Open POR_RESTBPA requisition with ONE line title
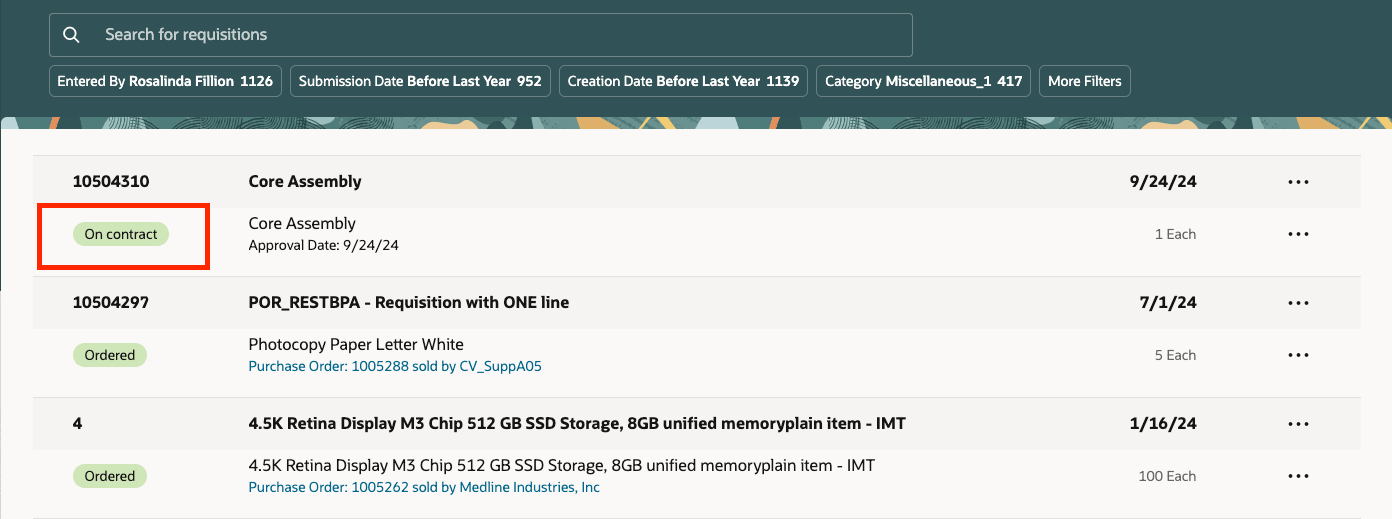 click(x=408, y=303)
